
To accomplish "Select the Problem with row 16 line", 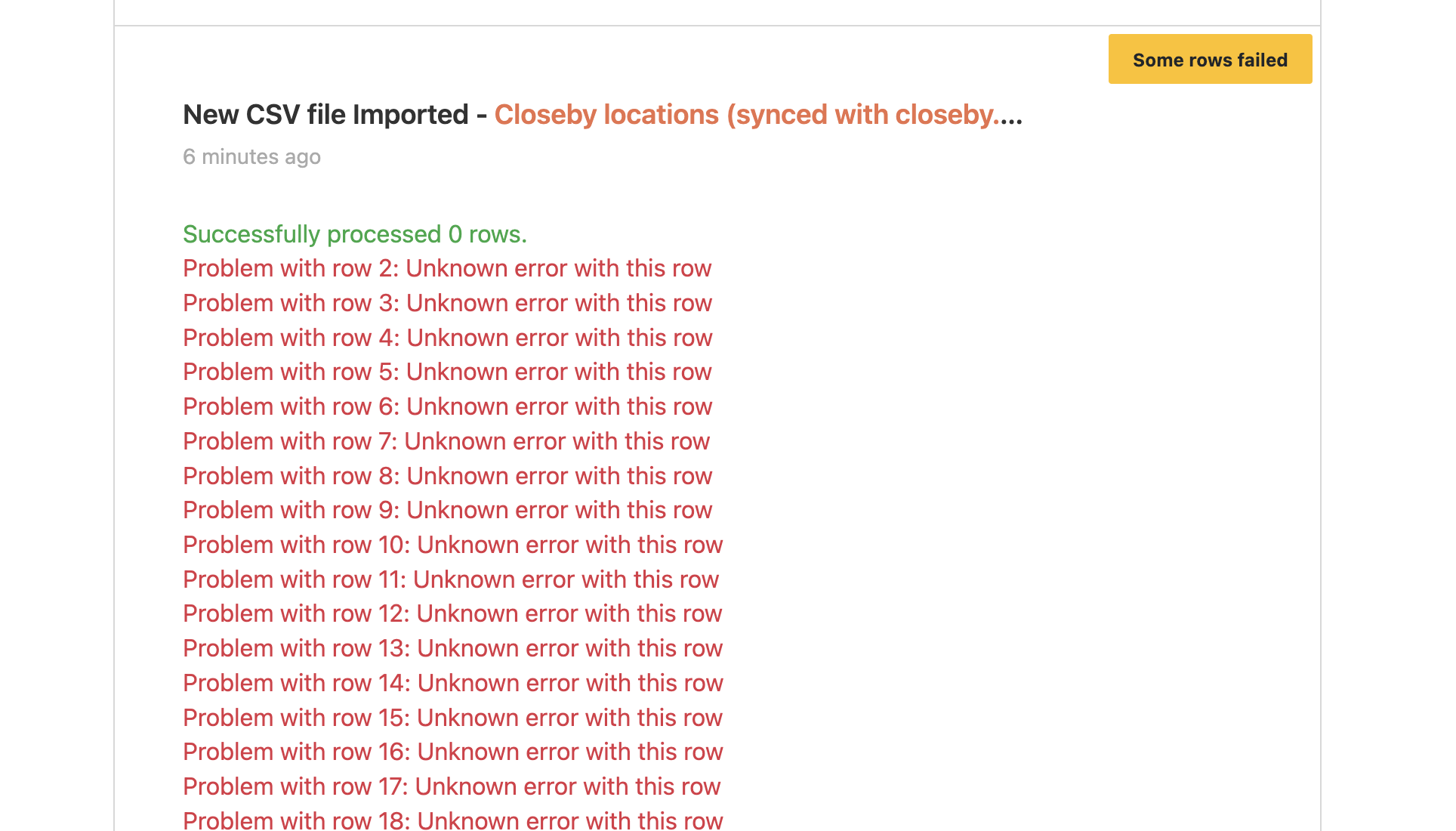I will [452, 752].
